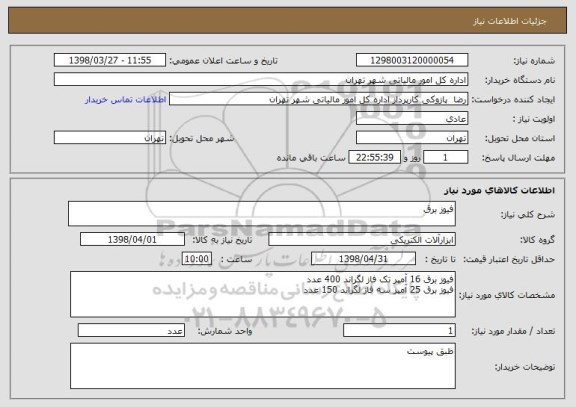Click the text ساعت باقی مانده

point(311,158)
